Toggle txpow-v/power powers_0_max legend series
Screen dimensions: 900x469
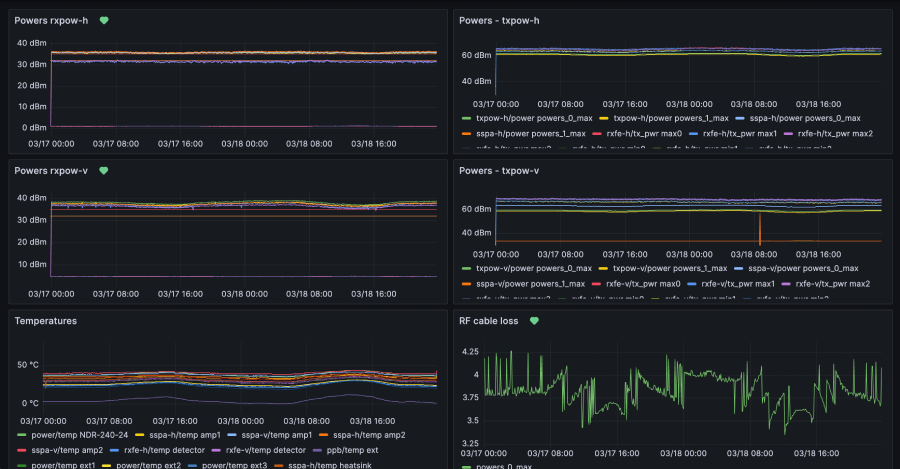pyautogui.click(x=534, y=269)
